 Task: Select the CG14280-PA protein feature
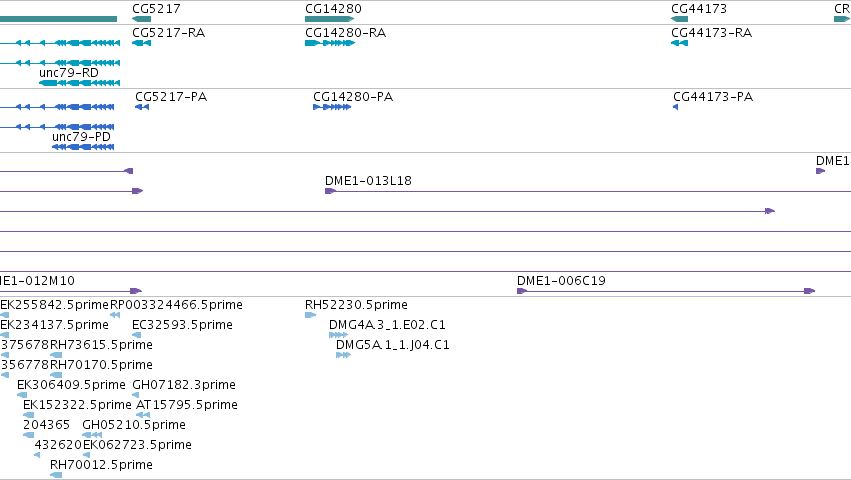point(332,107)
